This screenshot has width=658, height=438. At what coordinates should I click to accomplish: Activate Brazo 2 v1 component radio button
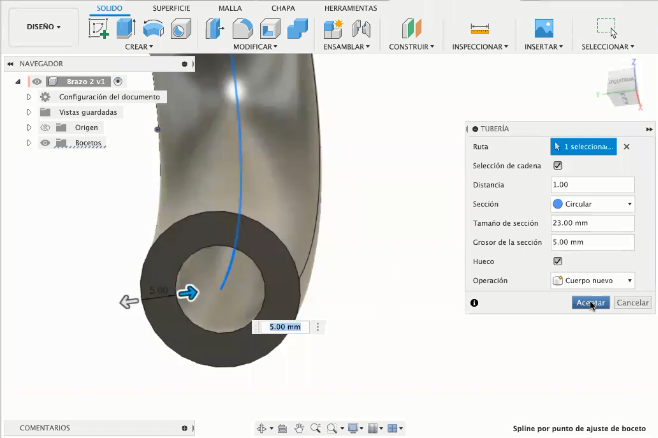[118, 81]
